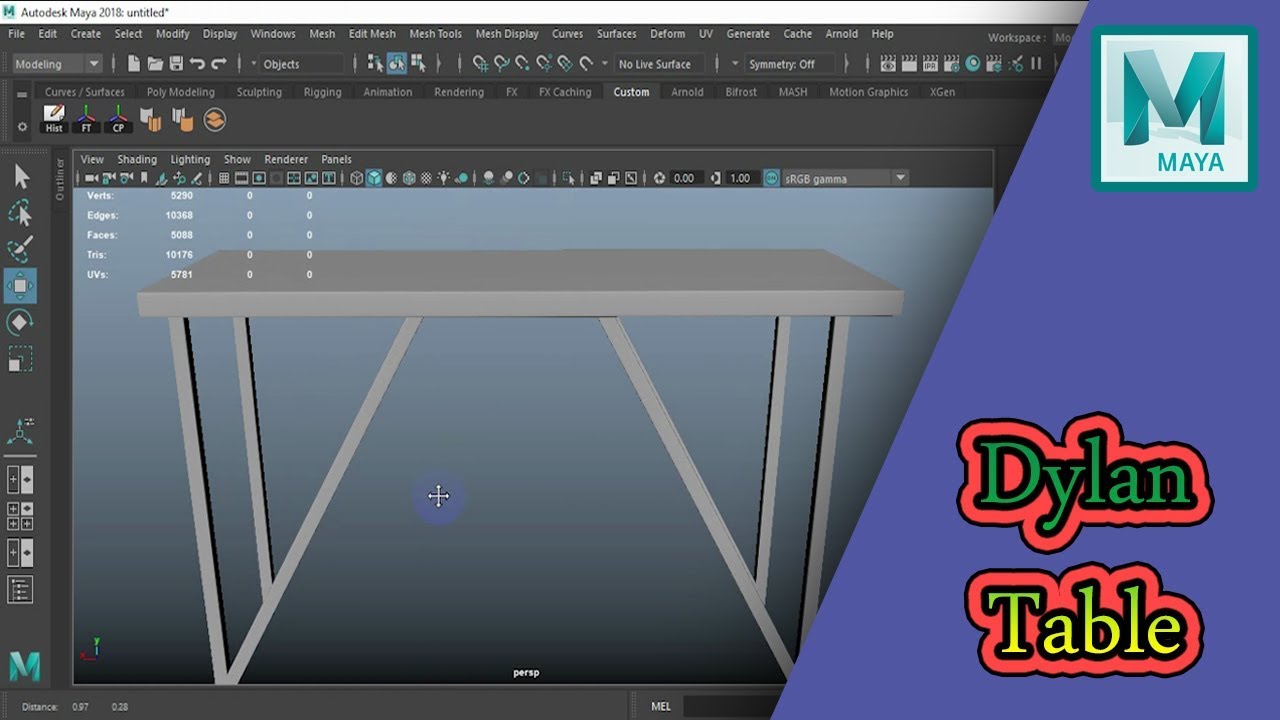Screen dimensions: 1280x720
Task: Activate the Lasso select tool
Action: point(20,213)
